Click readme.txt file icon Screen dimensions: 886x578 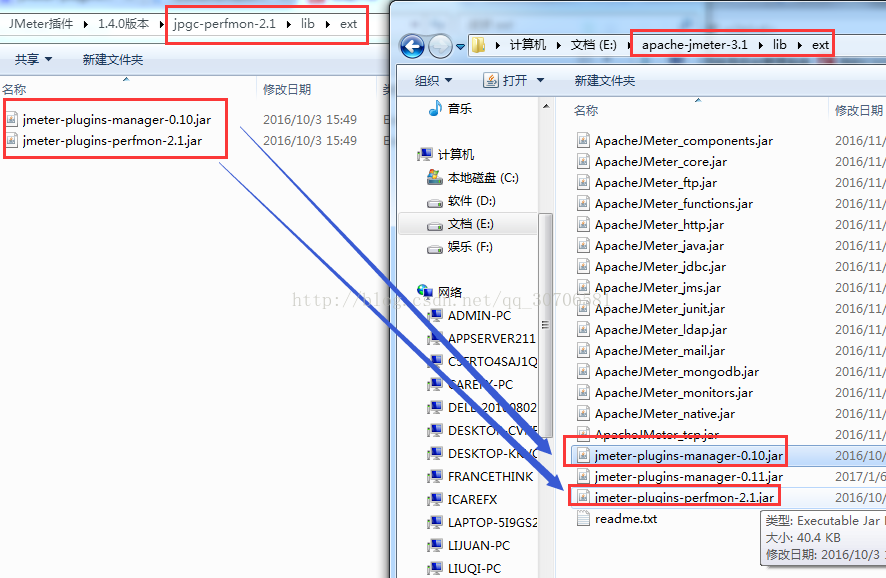[x=583, y=519]
